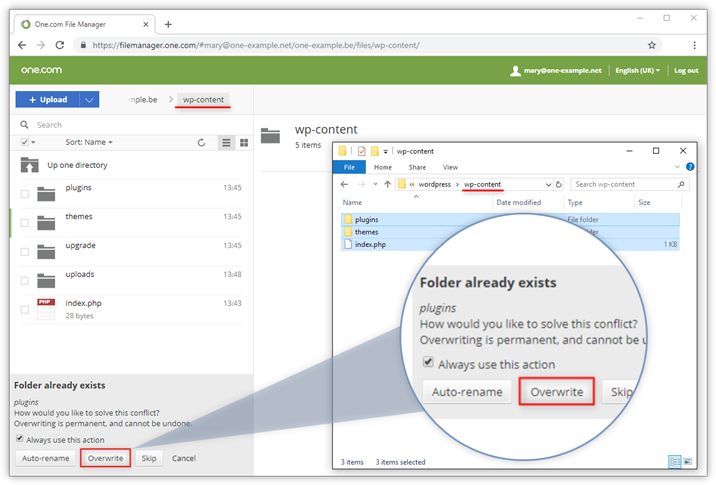
Task: Open the uploads folder icon
Action: (x=46, y=280)
